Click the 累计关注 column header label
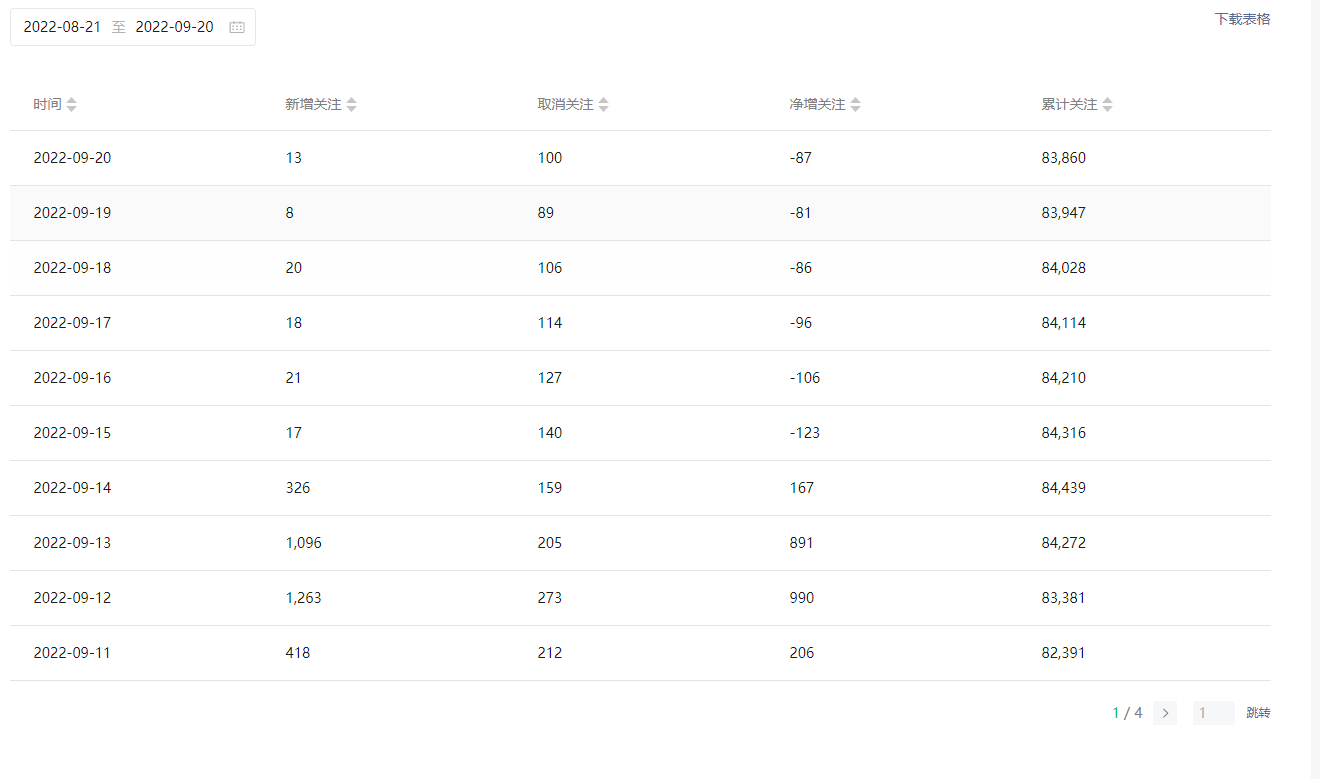The height and width of the screenshot is (779, 1320). pyautogui.click(x=1069, y=104)
